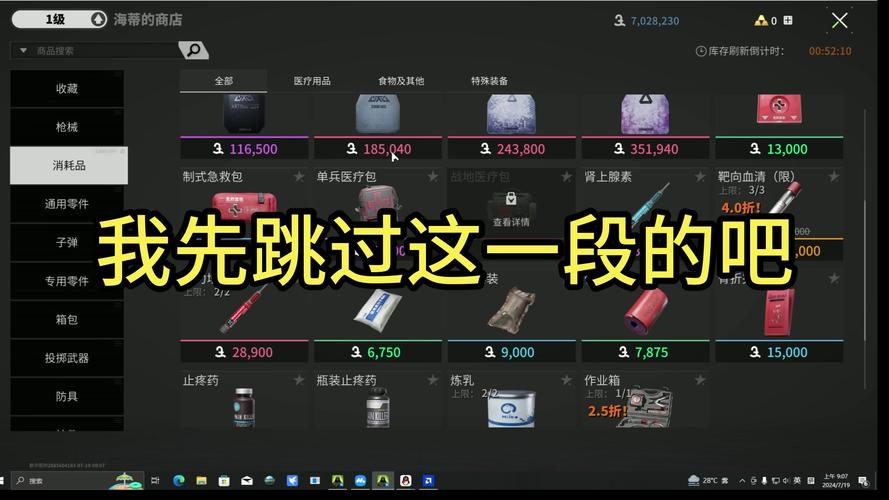
Task: Launch Microsoft Edge from taskbar
Action: 179,480
